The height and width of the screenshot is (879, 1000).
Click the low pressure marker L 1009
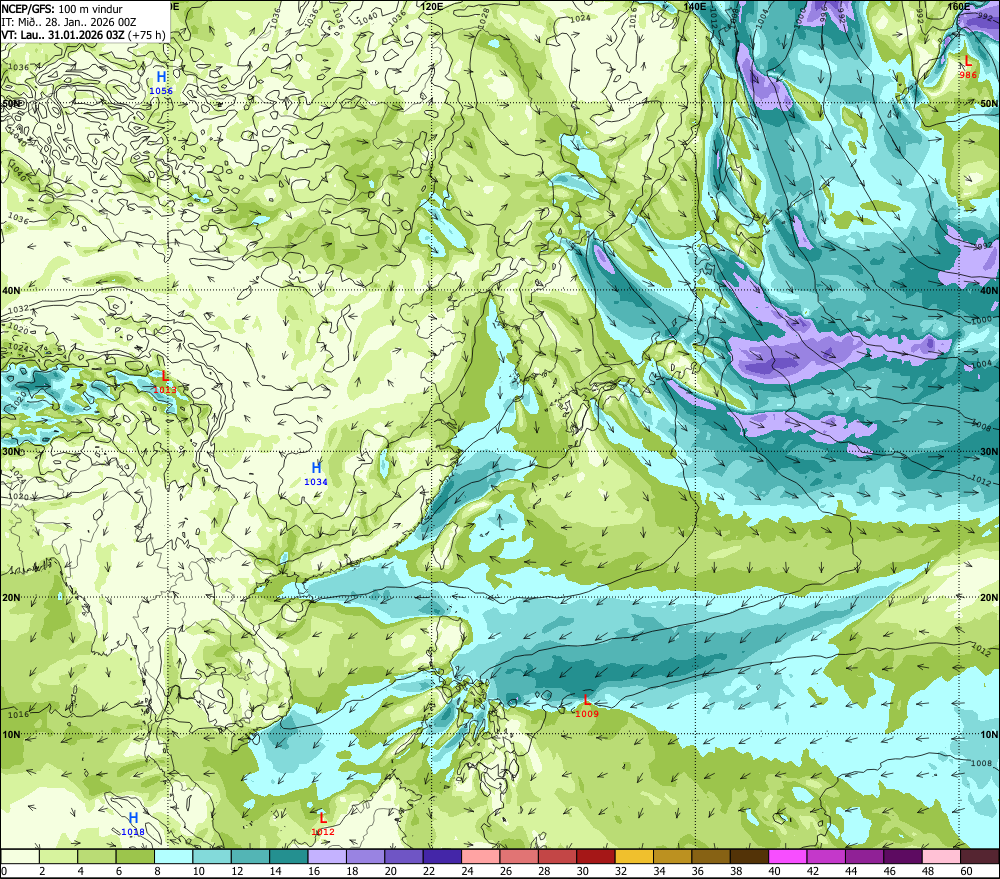(x=587, y=706)
